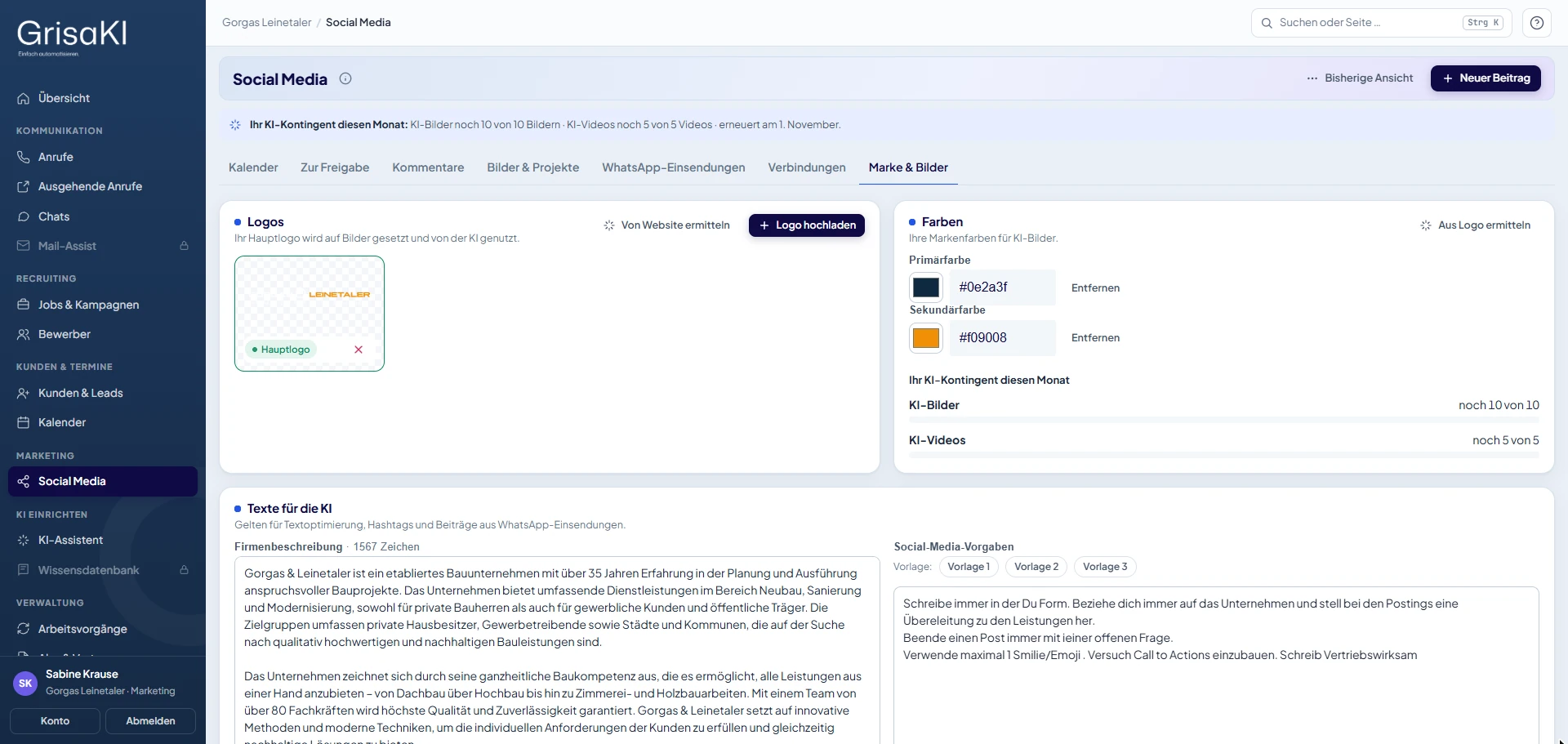Click Logo hochladen button

tap(807, 225)
